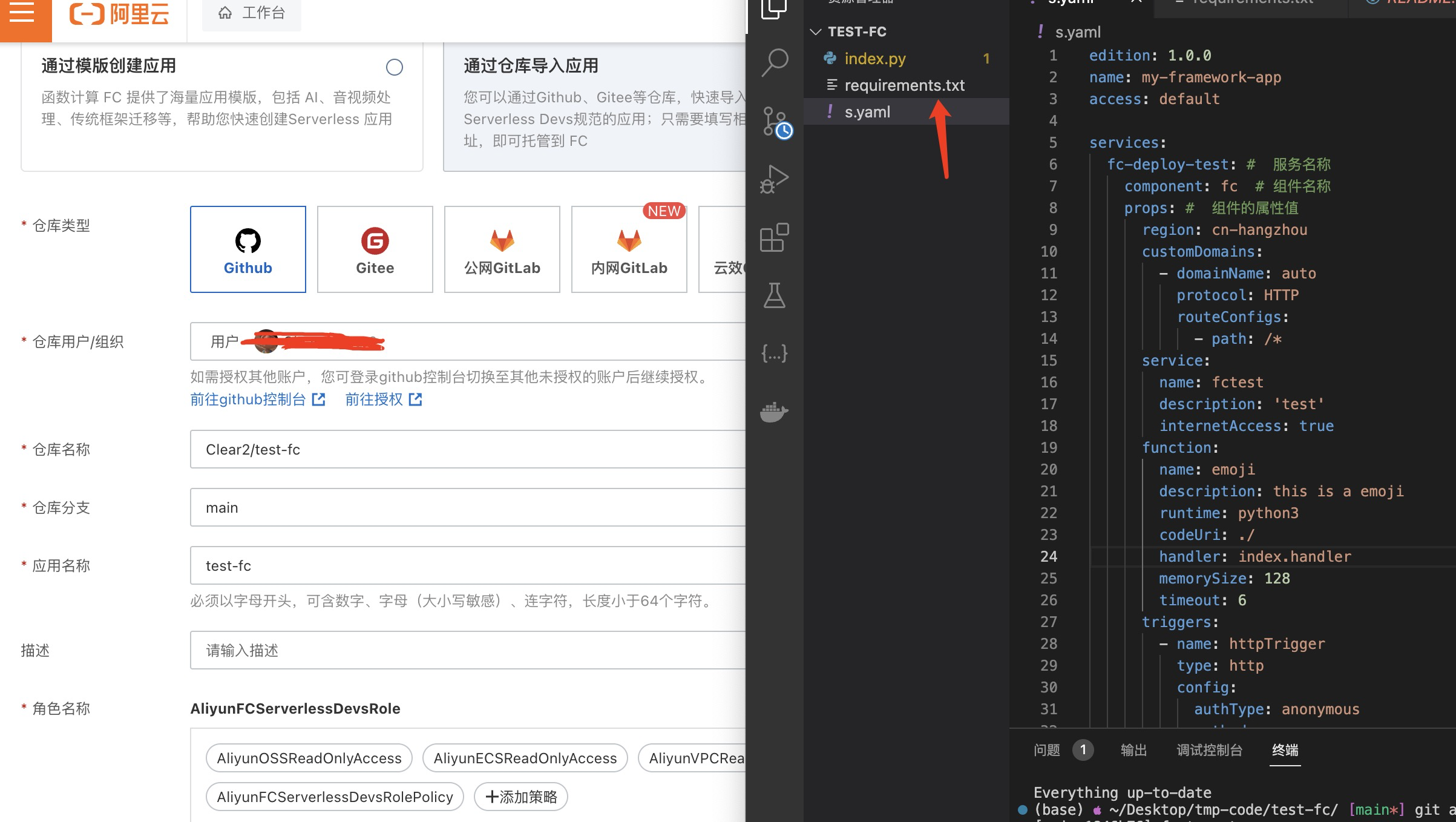Click line 2 name: my-framework-app
This screenshot has width=1456, height=822.
point(1185,77)
